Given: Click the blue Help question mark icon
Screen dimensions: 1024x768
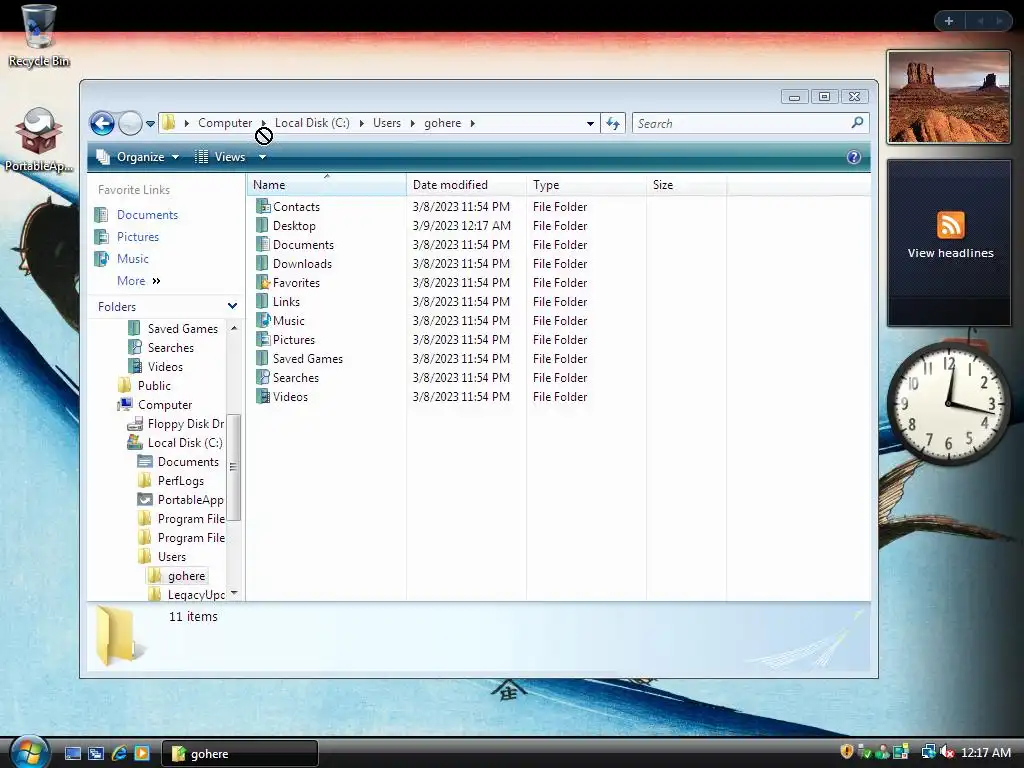Looking at the screenshot, I should click(x=854, y=157).
